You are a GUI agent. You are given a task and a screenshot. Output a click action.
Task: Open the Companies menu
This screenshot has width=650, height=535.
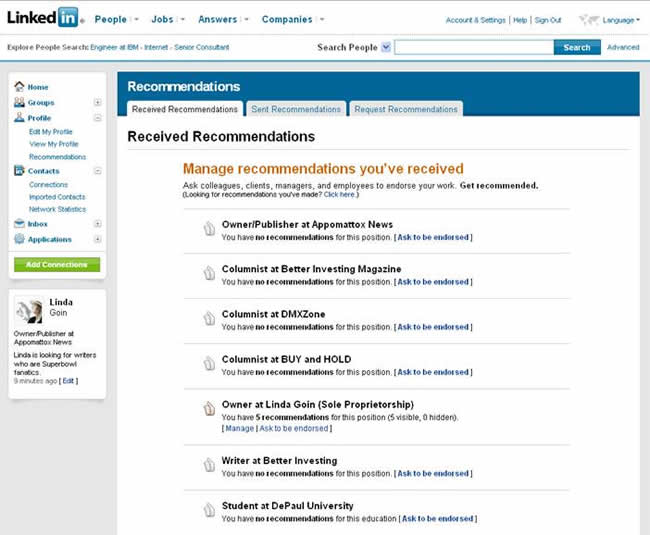click(x=287, y=19)
